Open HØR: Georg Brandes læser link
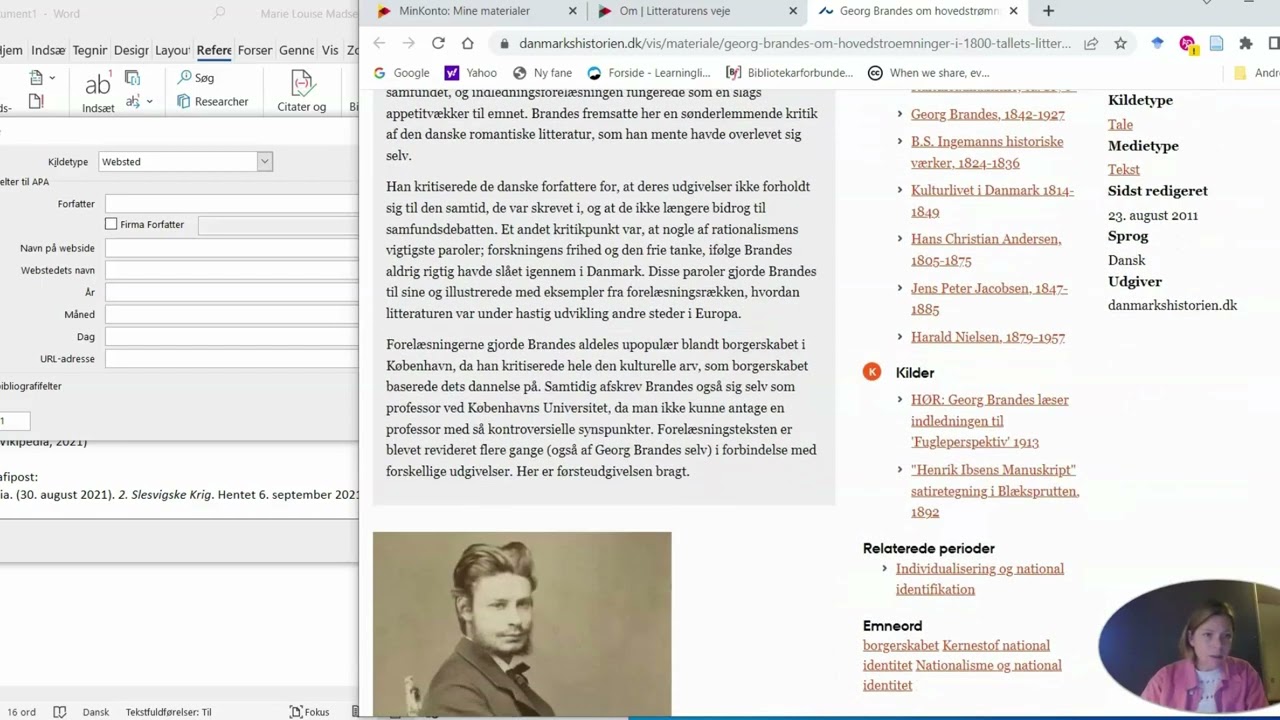 click(990, 420)
